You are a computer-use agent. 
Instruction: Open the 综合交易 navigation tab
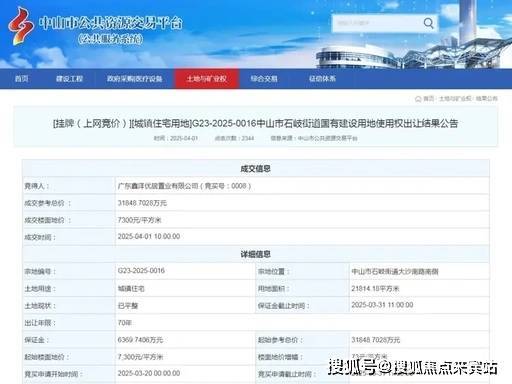tap(264, 79)
